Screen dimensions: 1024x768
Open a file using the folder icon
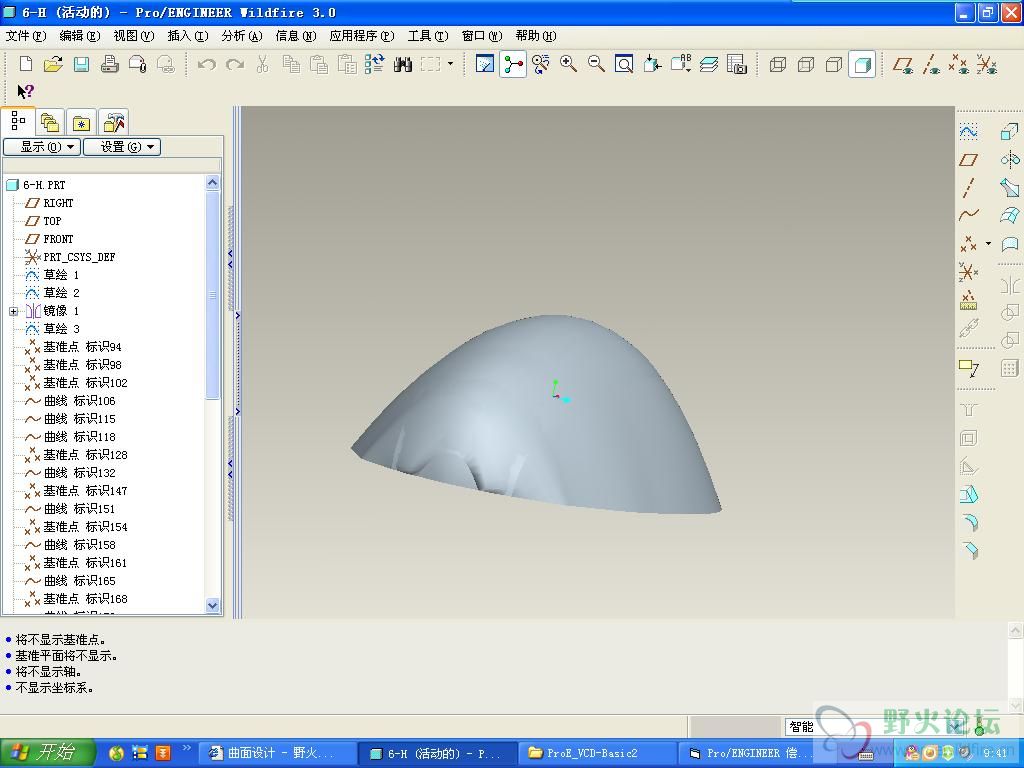tap(53, 64)
